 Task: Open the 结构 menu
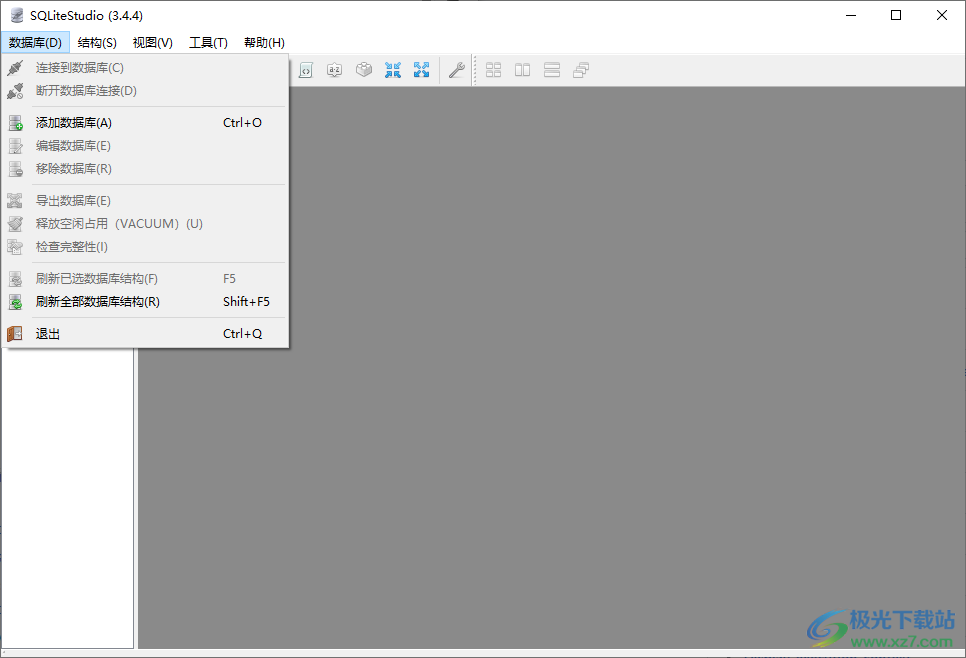[96, 42]
